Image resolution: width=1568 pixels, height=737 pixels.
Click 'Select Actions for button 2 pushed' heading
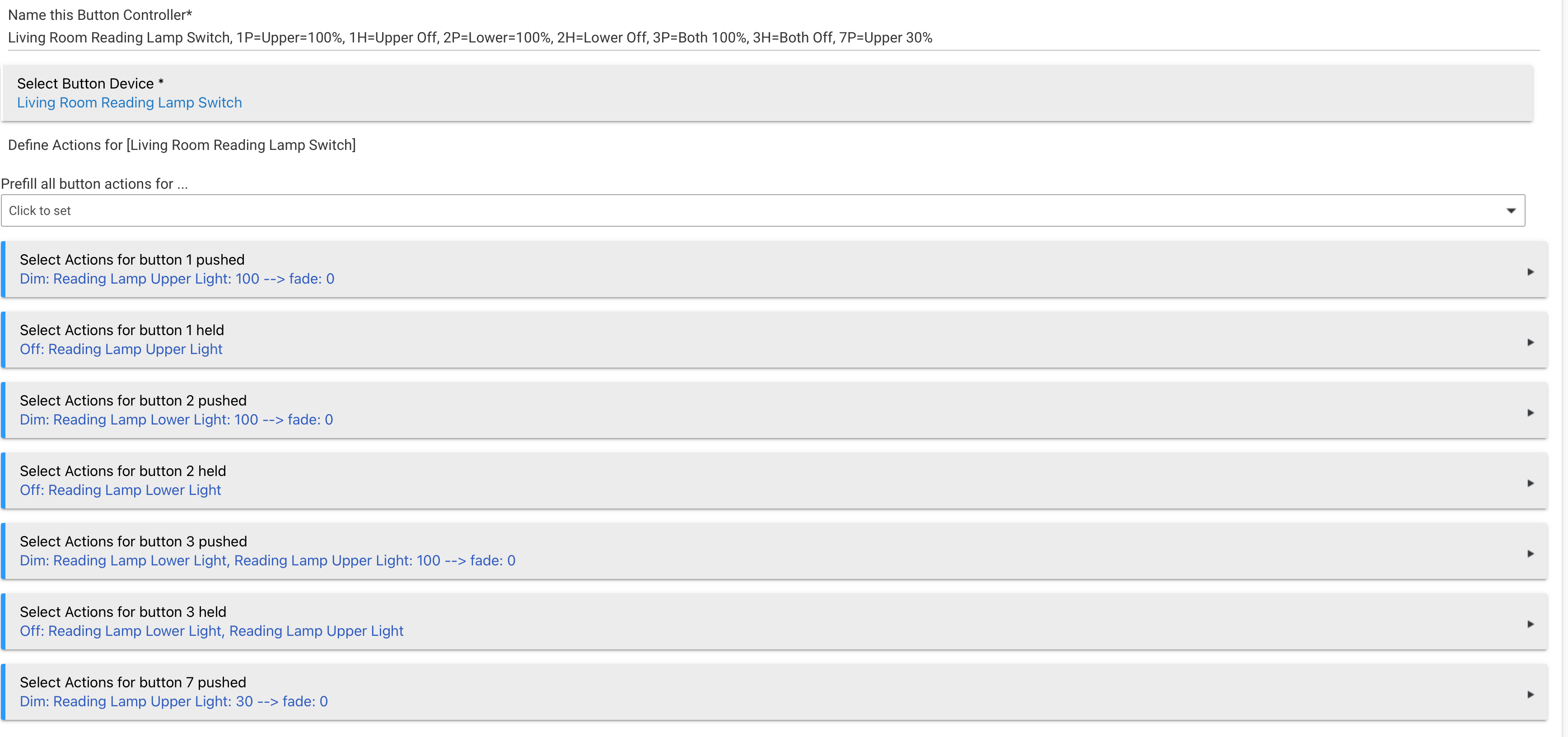coord(133,401)
